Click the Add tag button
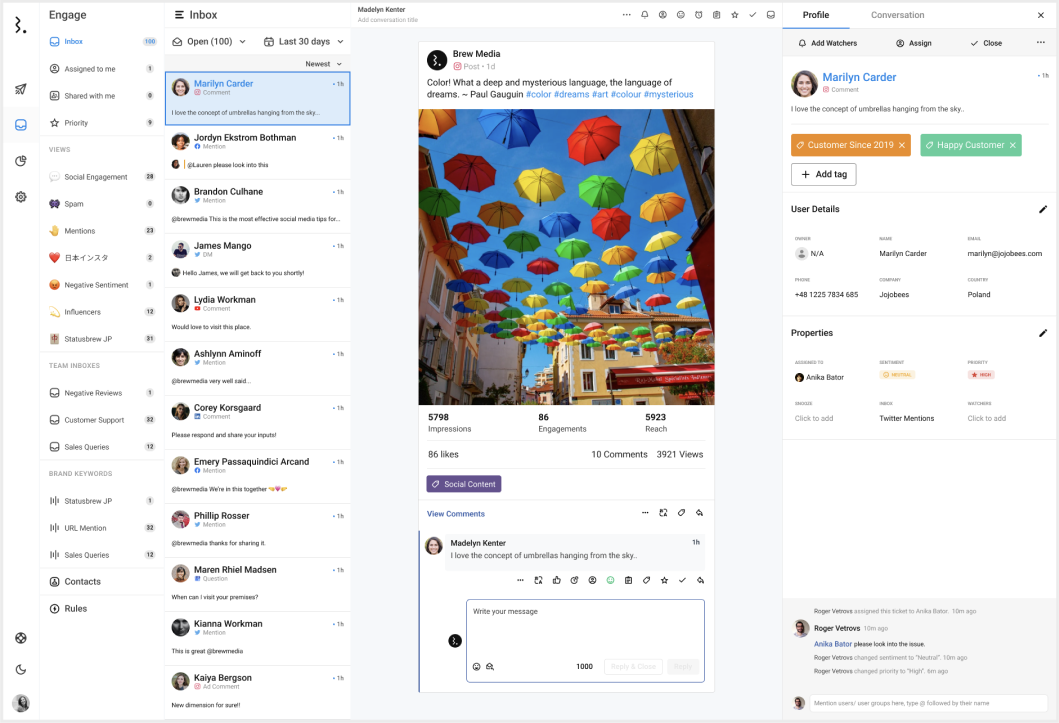Viewport: 1059px width, 723px height. (x=824, y=174)
